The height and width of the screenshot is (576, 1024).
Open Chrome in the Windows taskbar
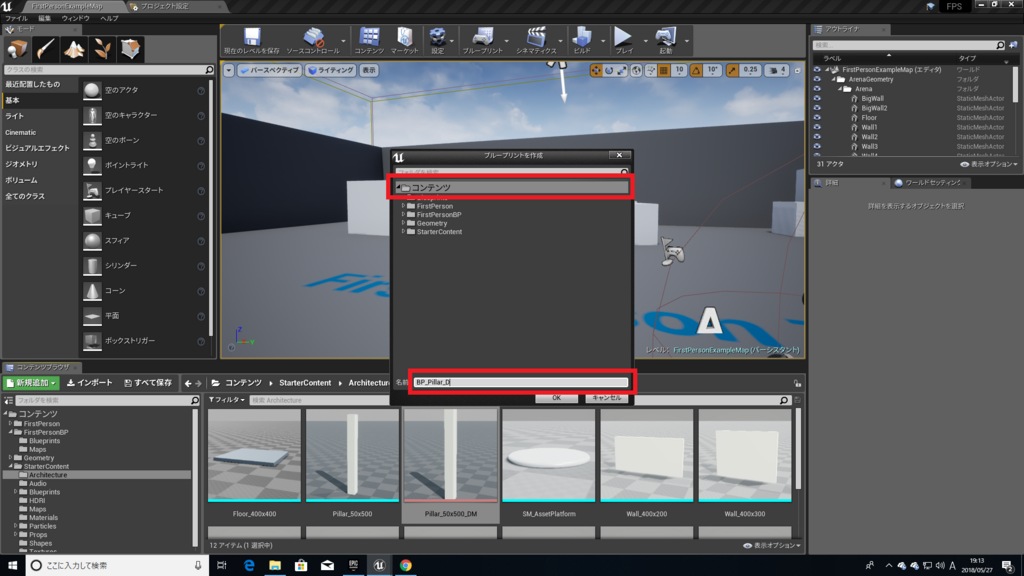pyautogui.click(x=406, y=565)
